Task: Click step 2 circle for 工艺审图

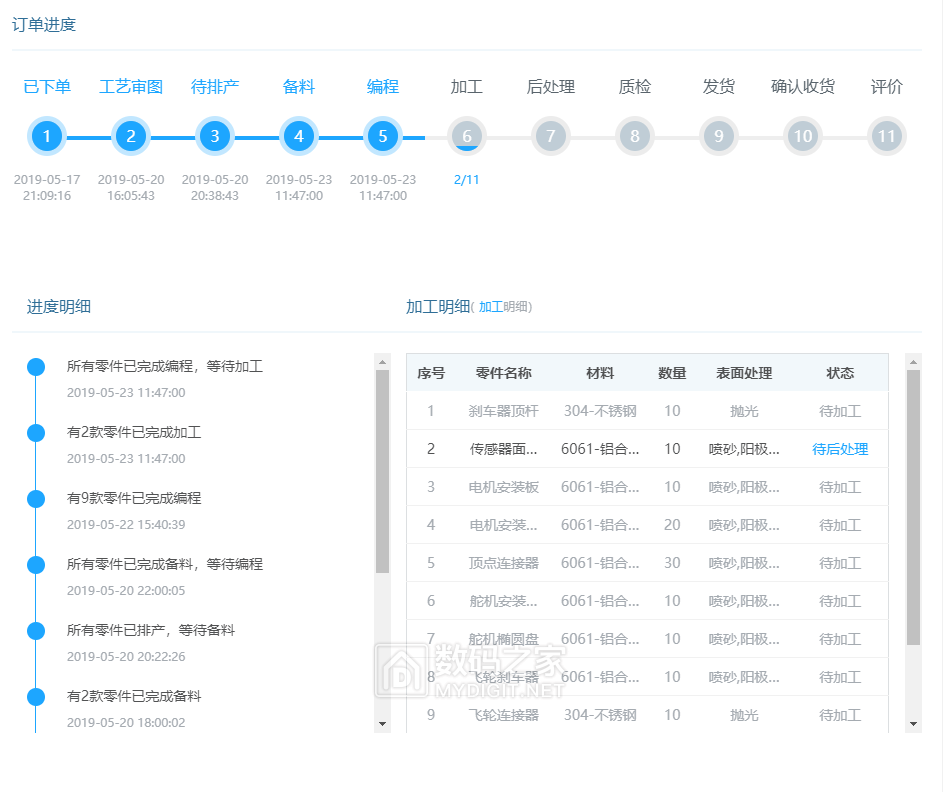Action: (x=131, y=137)
